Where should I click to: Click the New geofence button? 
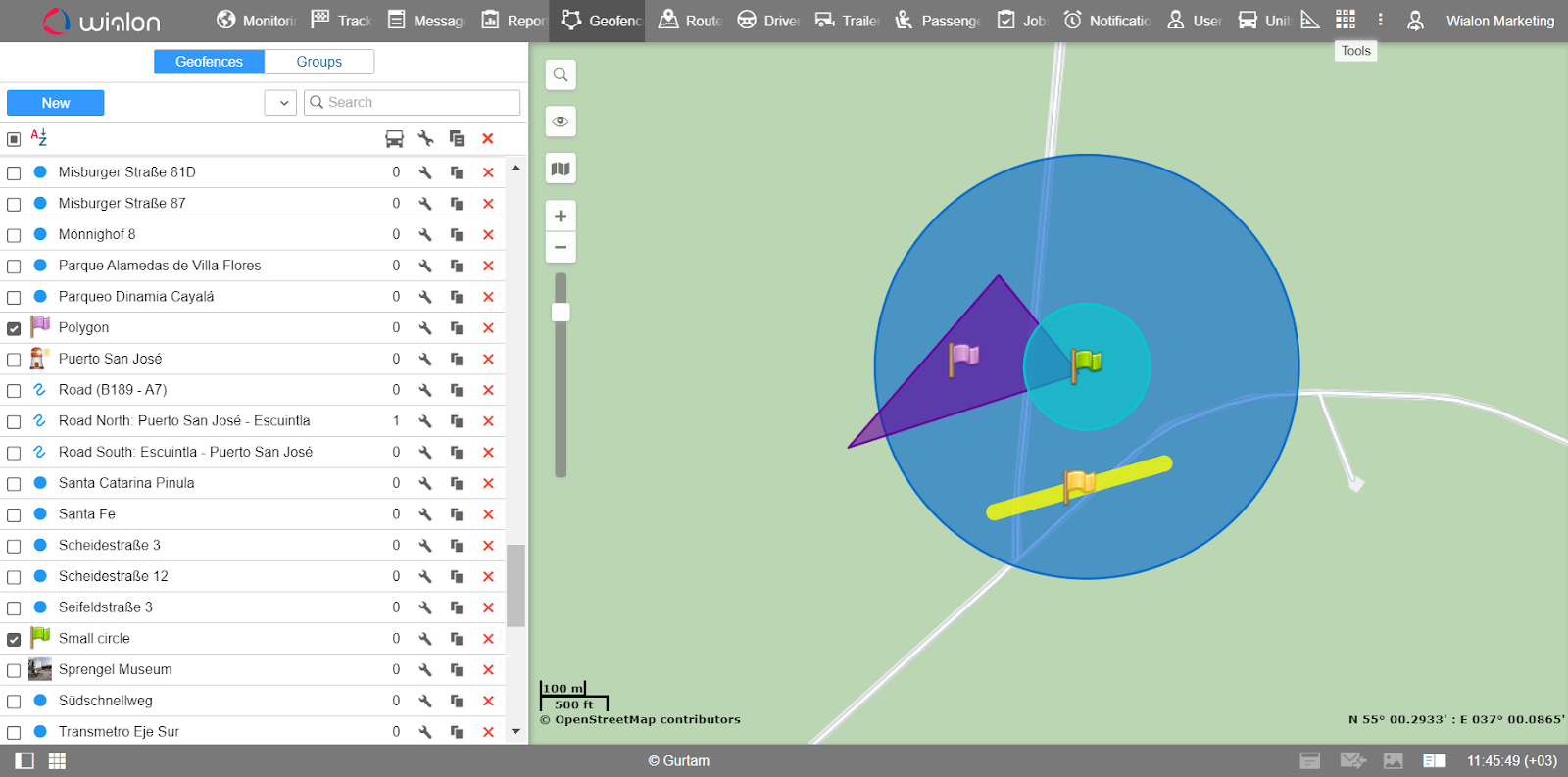56,103
